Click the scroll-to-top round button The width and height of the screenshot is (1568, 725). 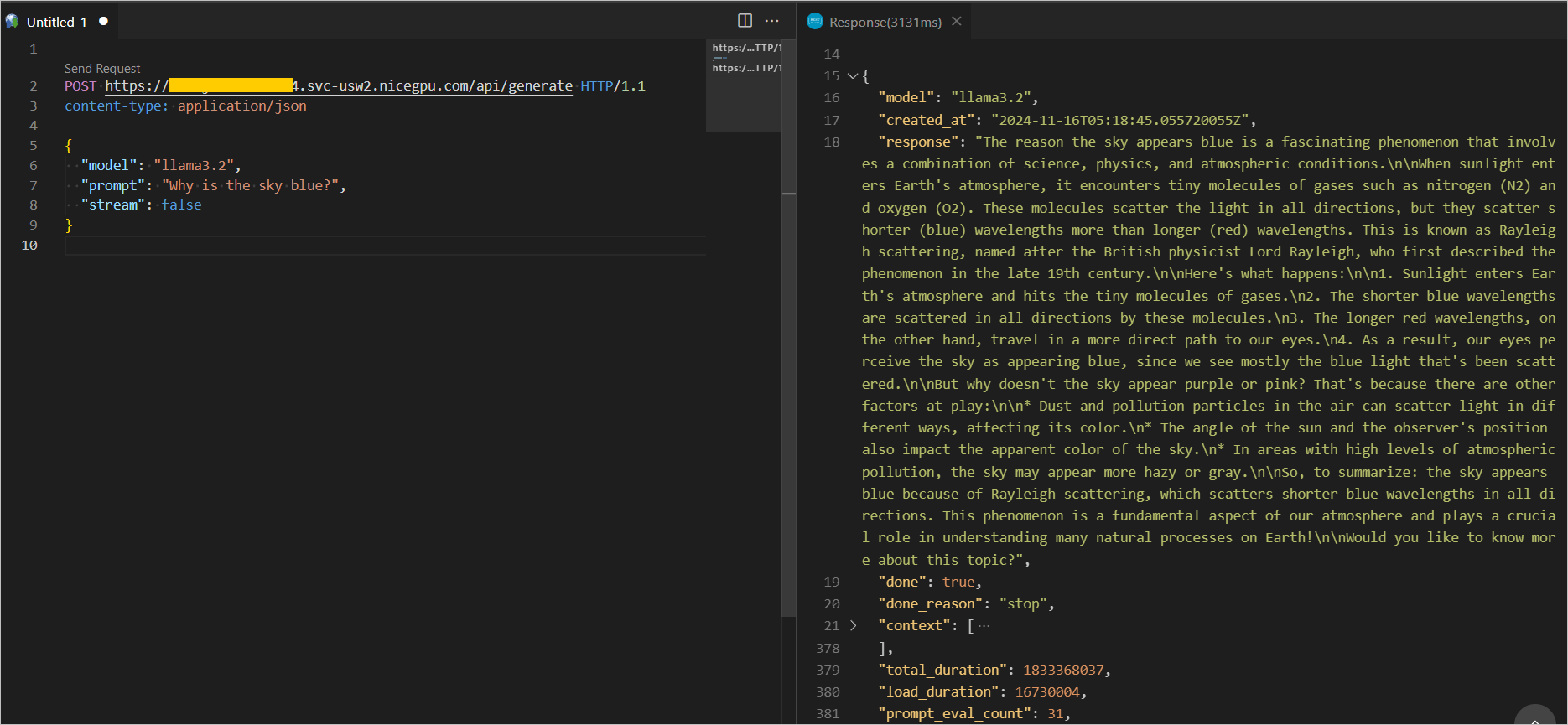point(1534,717)
